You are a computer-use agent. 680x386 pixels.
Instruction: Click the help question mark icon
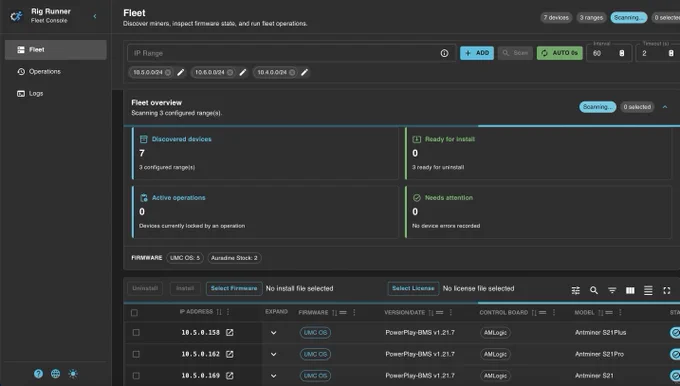39,373
